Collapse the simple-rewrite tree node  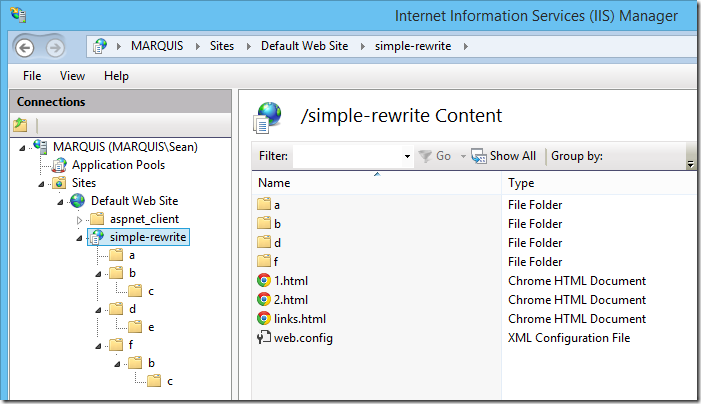tap(80, 238)
